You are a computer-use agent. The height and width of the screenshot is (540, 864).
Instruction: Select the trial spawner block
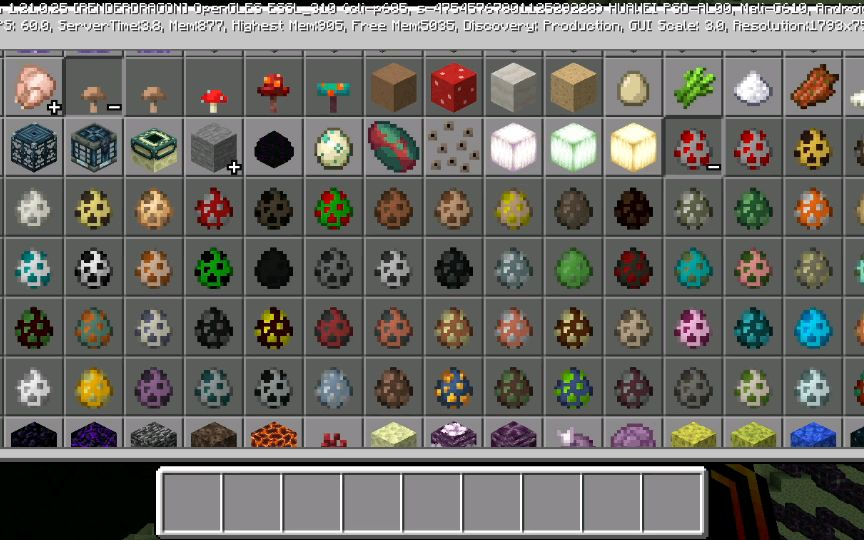(x=94, y=147)
